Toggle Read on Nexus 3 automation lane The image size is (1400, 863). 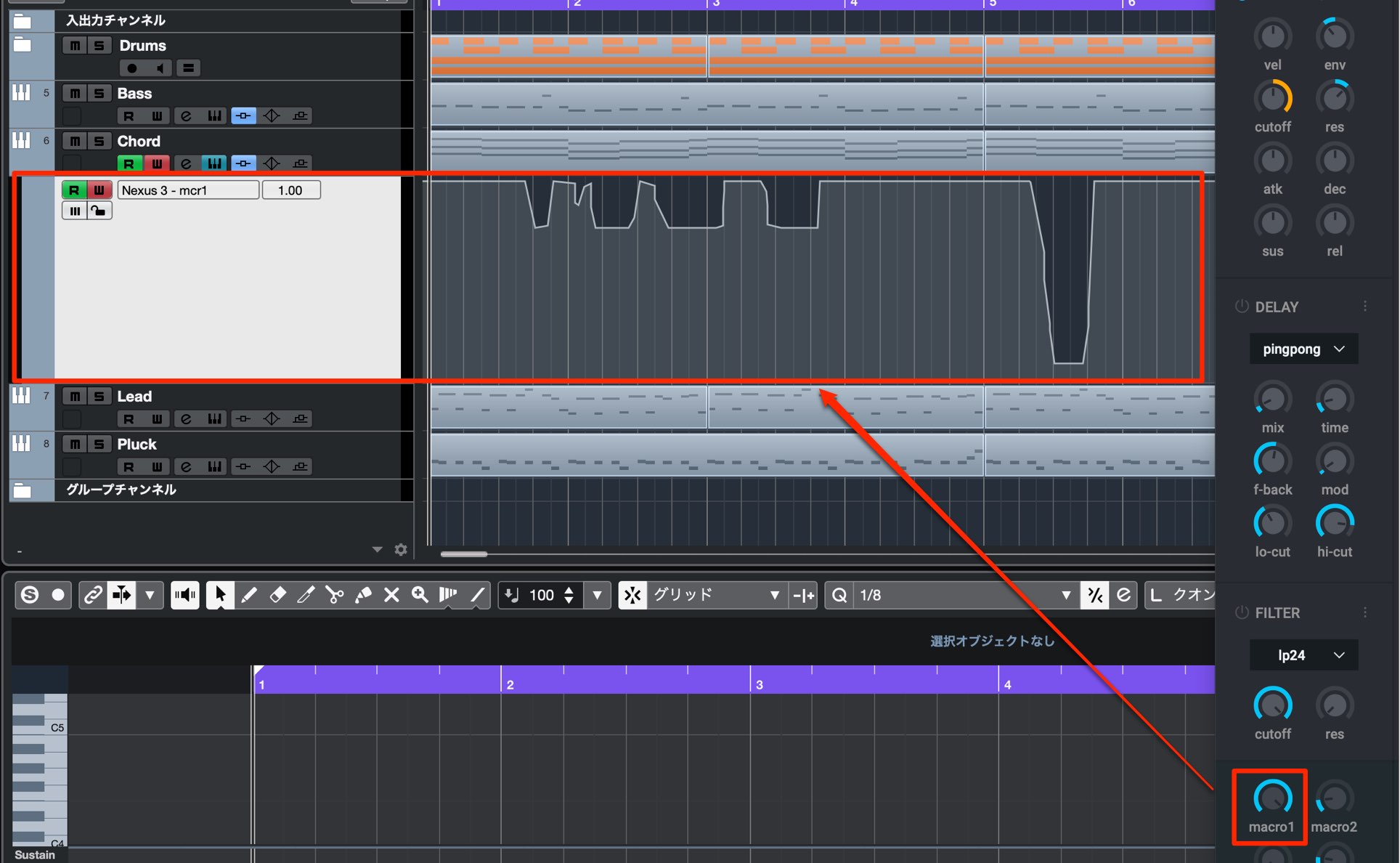coord(74,190)
